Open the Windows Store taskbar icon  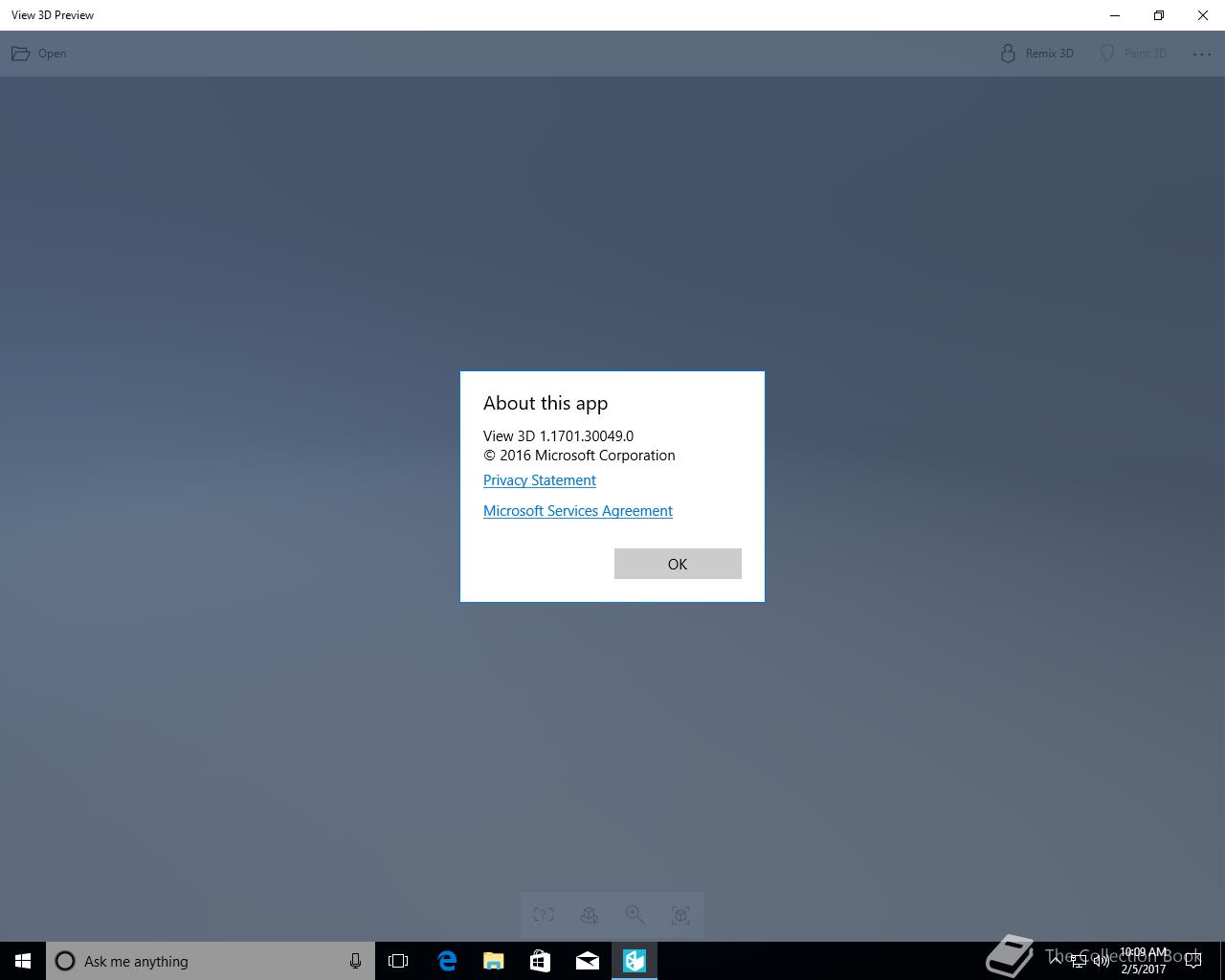pyautogui.click(x=541, y=961)
